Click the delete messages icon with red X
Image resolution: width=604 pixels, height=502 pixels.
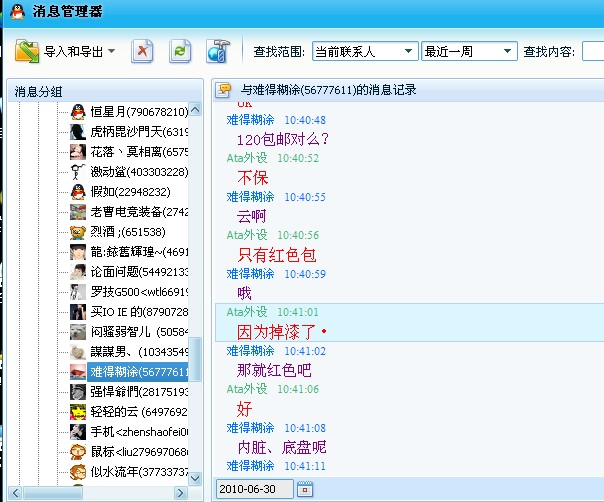point(142,51)
